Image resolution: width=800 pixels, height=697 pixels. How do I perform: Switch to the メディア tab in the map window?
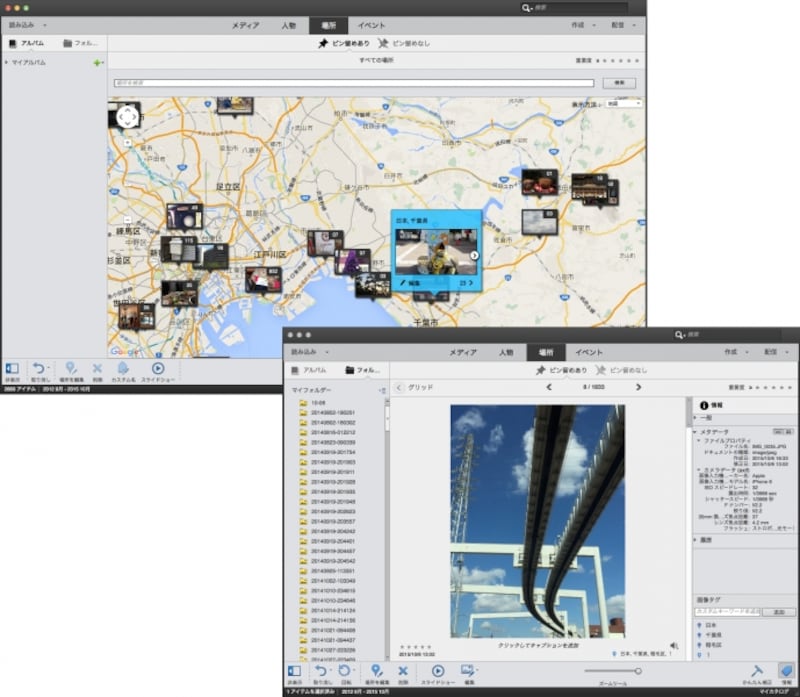coord(245,25)
